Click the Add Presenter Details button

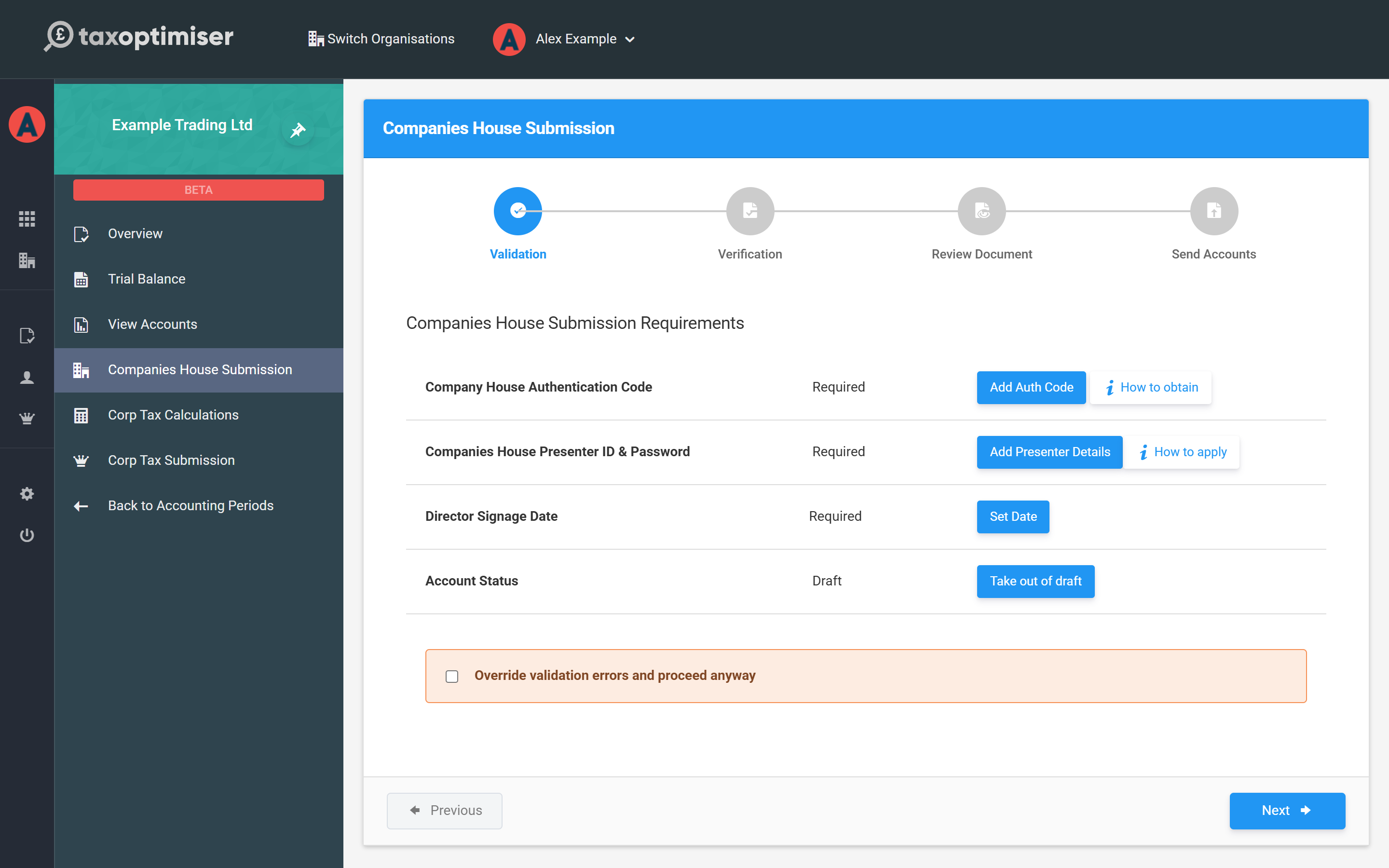1050,452
